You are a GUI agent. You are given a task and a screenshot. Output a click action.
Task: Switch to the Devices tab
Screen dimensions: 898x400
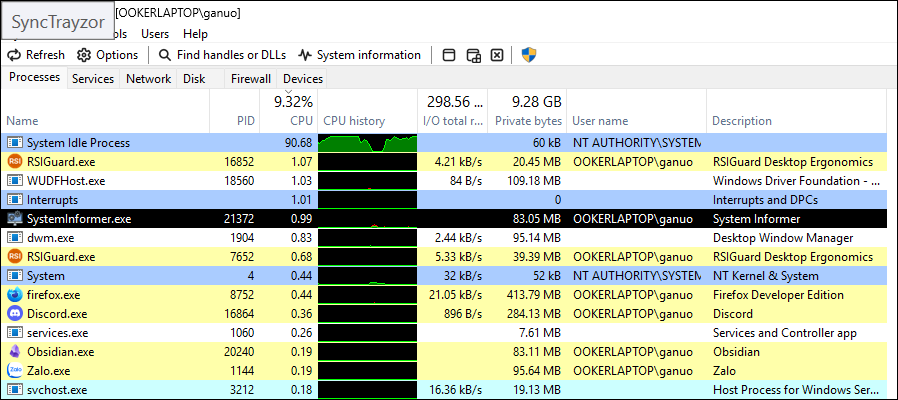(x=302, y=79)
